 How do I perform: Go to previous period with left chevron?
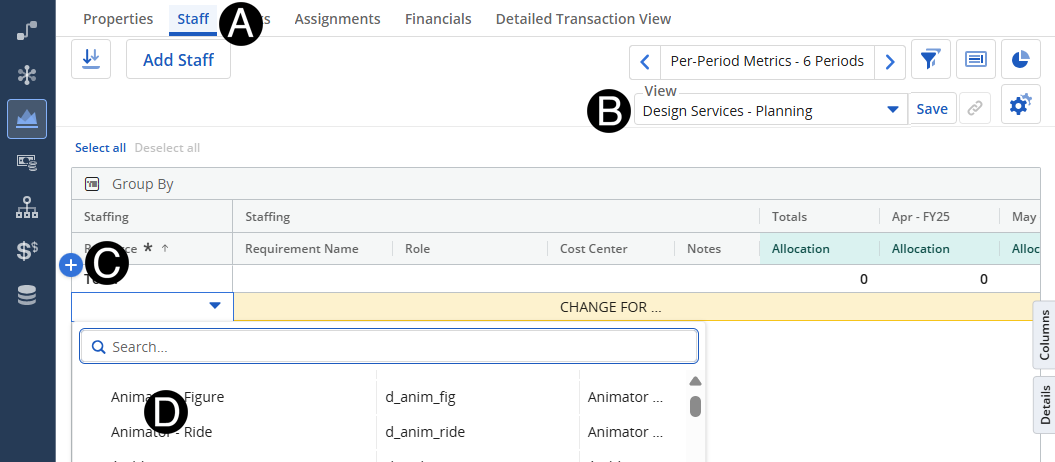point(645,61)
